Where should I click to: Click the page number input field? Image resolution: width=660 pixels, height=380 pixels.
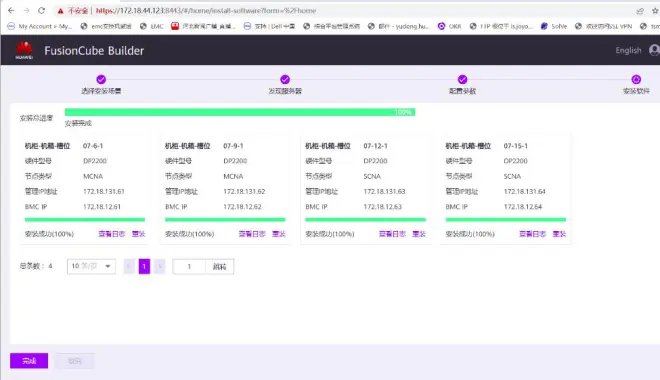(x=189, y=266)
